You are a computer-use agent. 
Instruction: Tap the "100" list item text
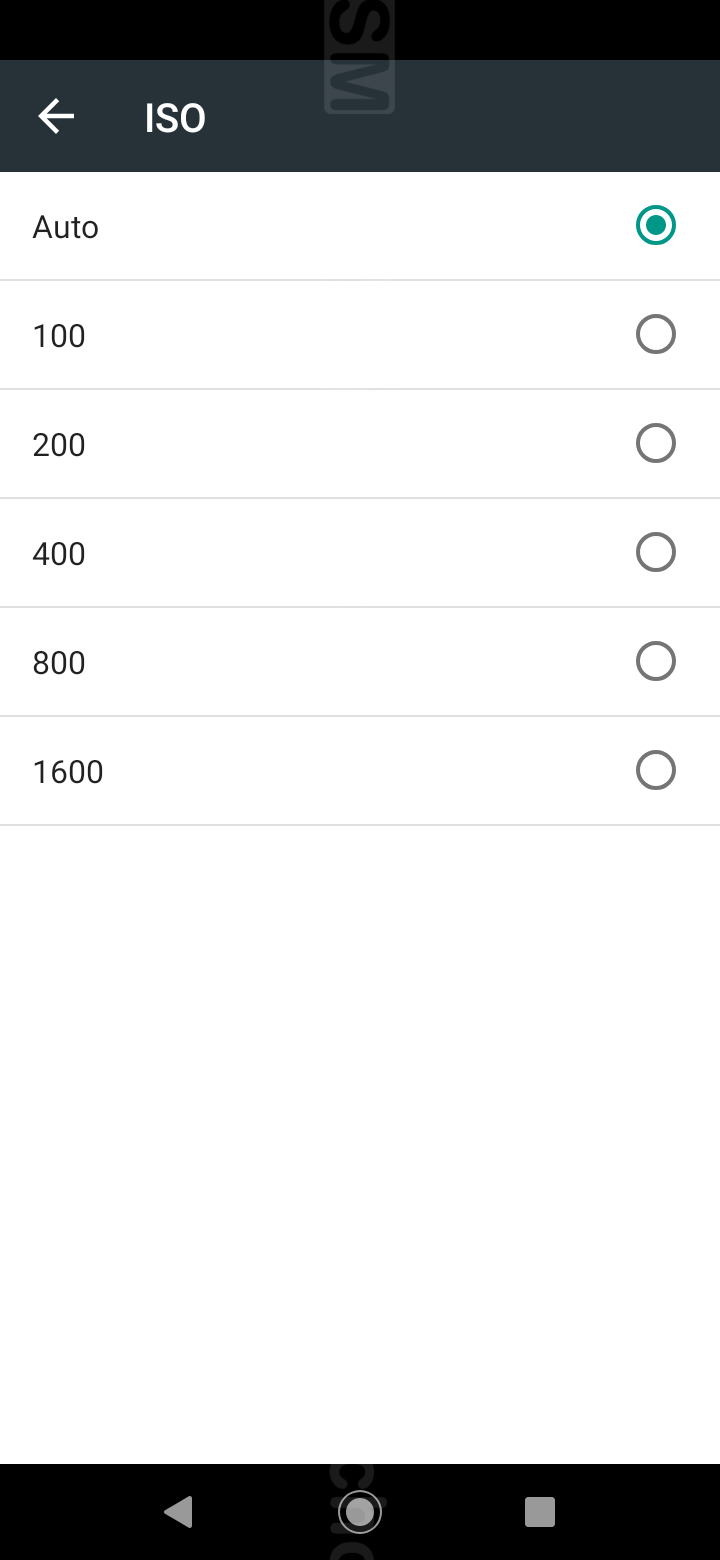(59, 336)
